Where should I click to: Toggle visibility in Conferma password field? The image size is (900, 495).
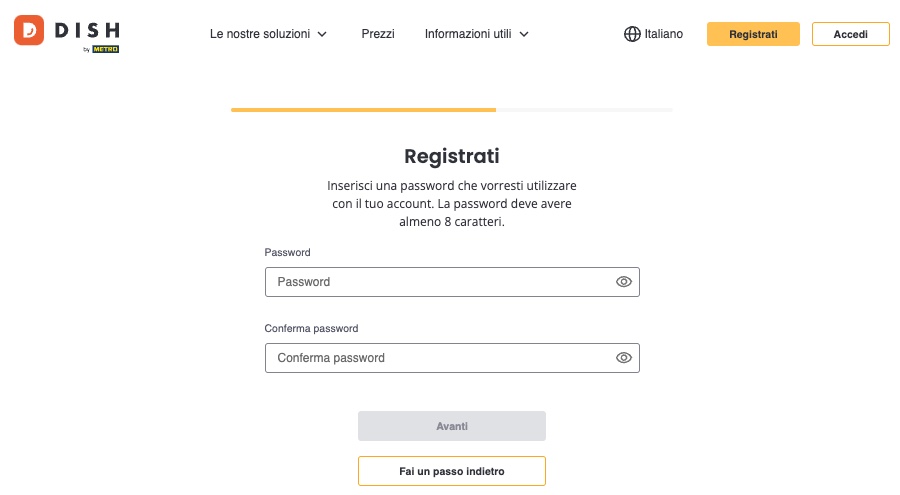click(623, 358)
